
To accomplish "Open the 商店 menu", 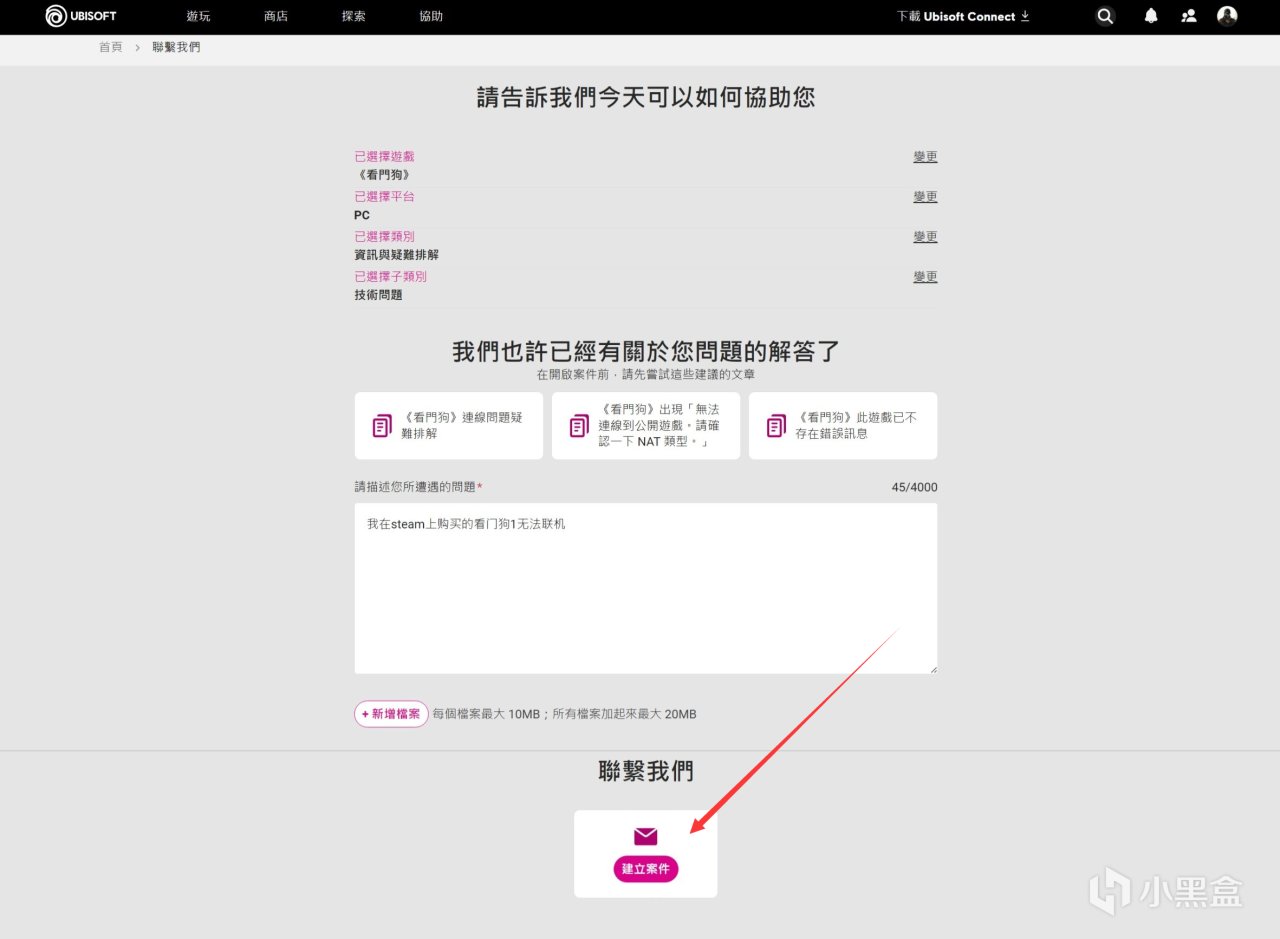I will click(276, 17).
